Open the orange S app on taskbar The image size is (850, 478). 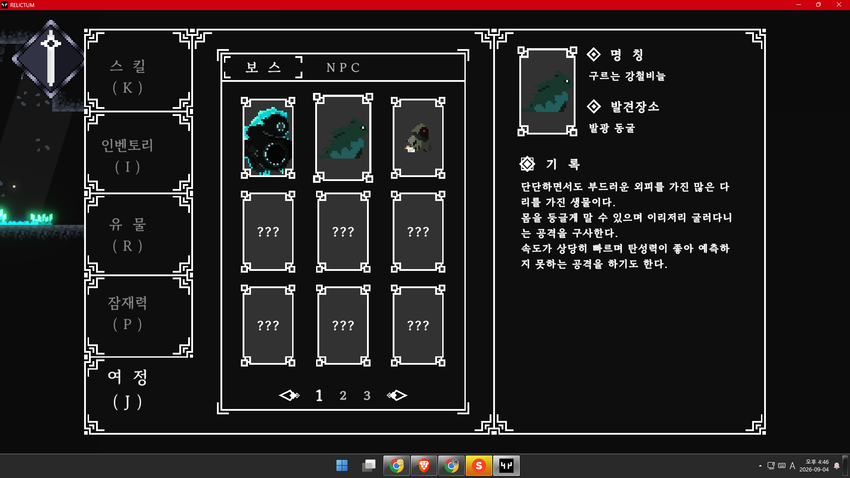479,466
